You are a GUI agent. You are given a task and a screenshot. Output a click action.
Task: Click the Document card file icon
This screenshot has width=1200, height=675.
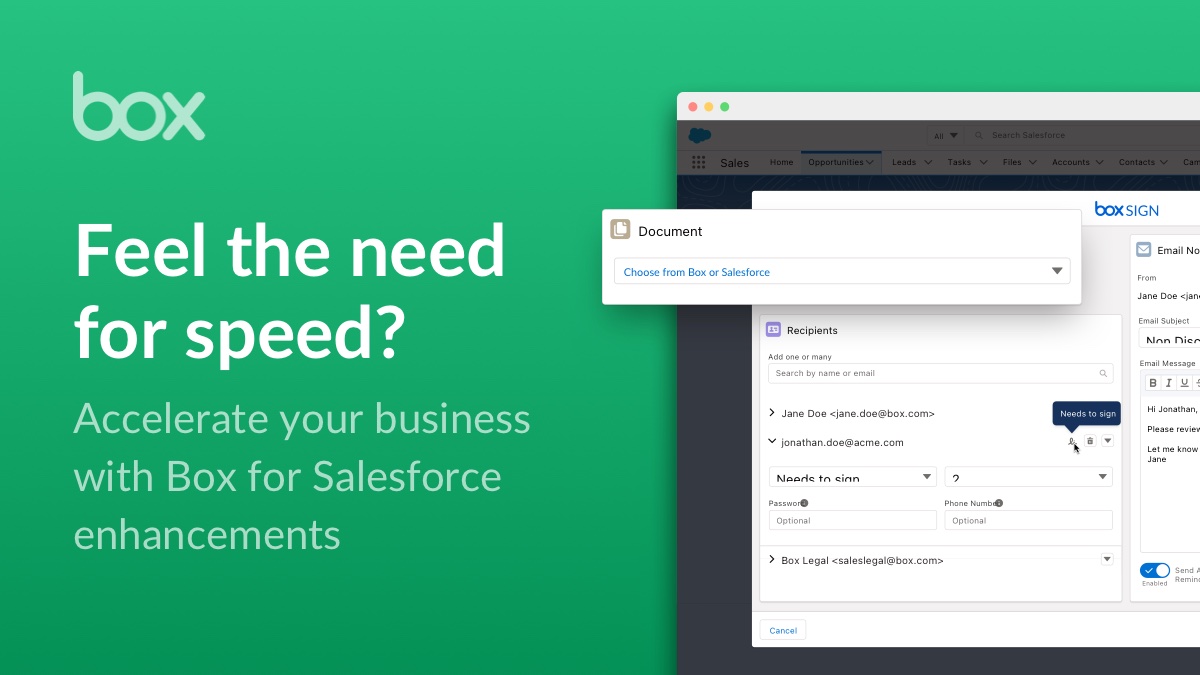621,229
